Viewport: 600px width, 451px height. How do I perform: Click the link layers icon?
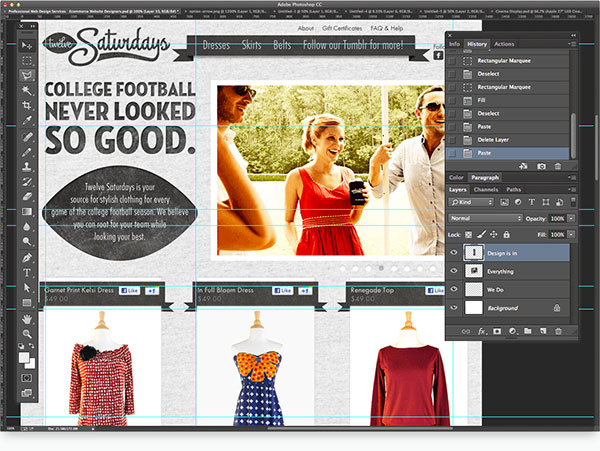[x=465, y=330]
